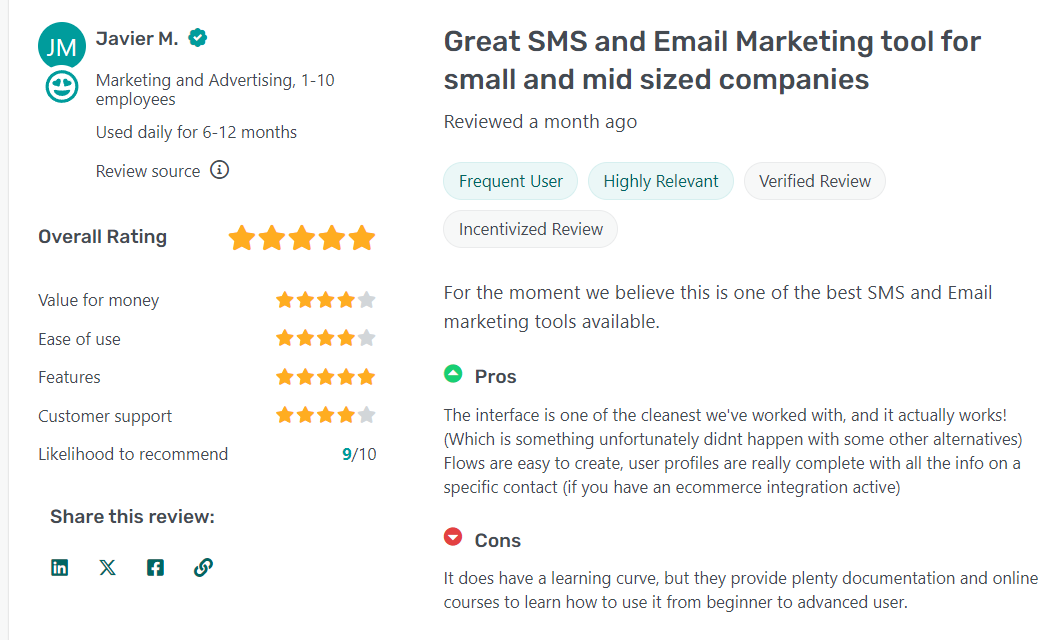Copy the review share link

203,567
